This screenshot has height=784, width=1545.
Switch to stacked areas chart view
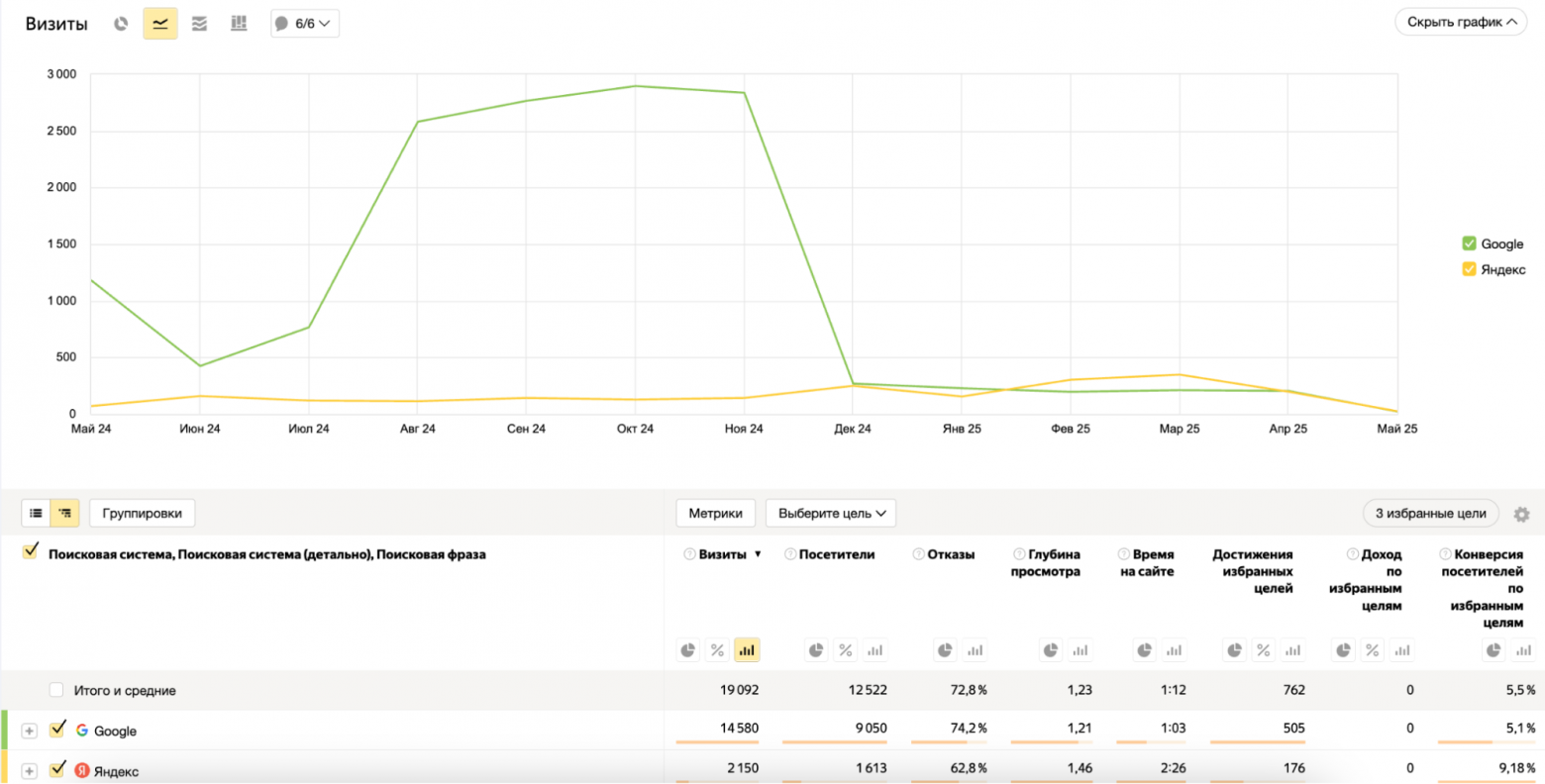coord(199,23)
